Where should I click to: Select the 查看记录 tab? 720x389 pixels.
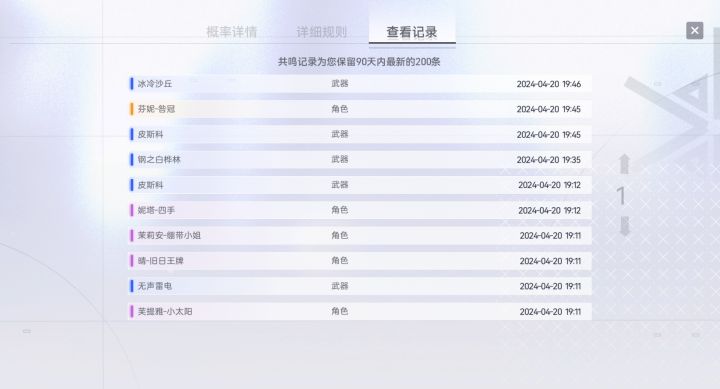point(412,32)
